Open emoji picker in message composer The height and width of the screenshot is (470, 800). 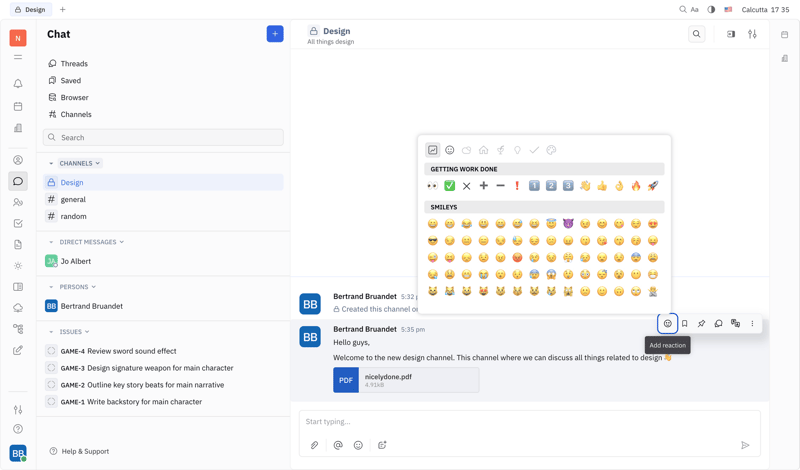click(358, 445)
